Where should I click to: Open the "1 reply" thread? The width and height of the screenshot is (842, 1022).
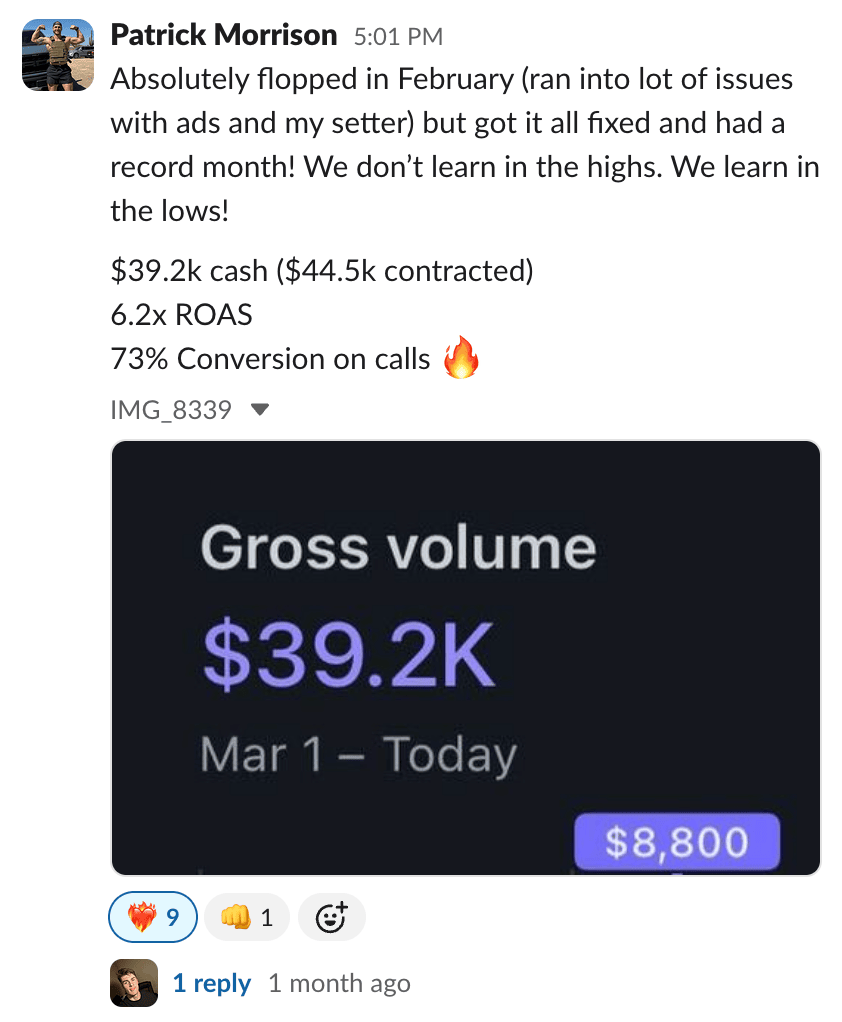pos(211,983)
